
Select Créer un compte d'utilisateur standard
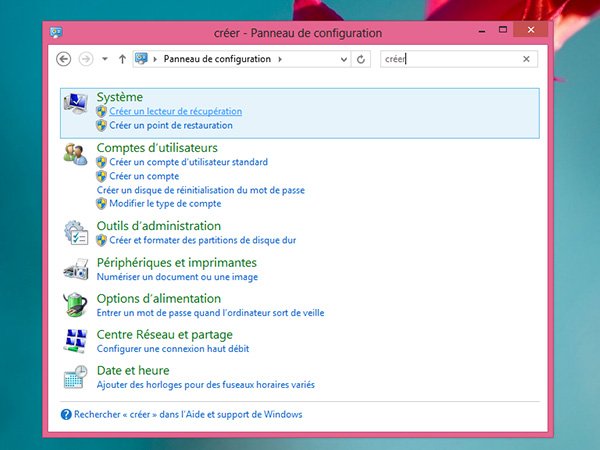[188, 162]
